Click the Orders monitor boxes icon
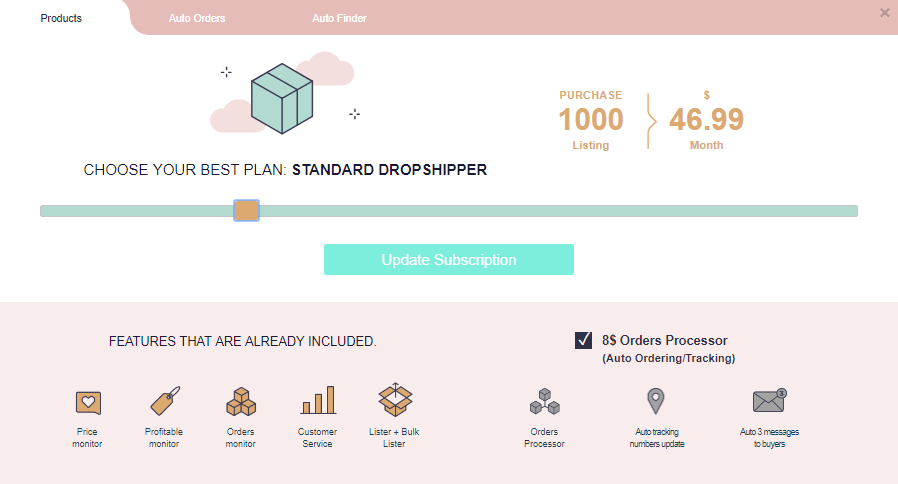The height and width of the screenshot is (484, 898). (241, 401)
